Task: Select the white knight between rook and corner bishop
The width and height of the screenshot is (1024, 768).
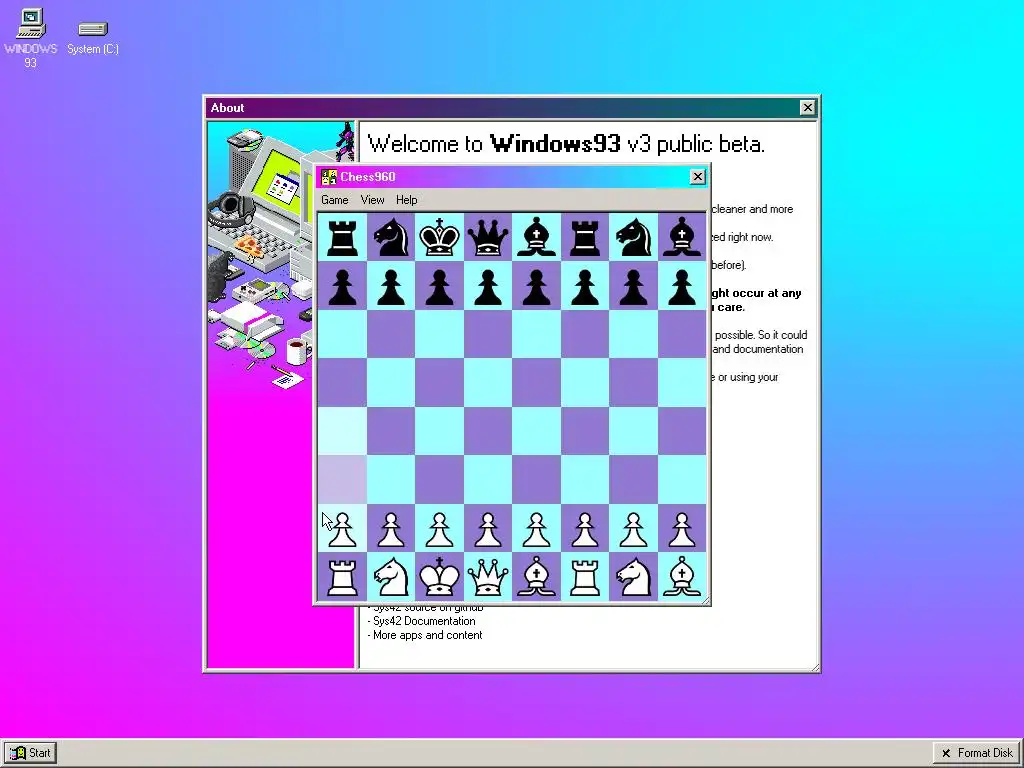Action: 633,577
